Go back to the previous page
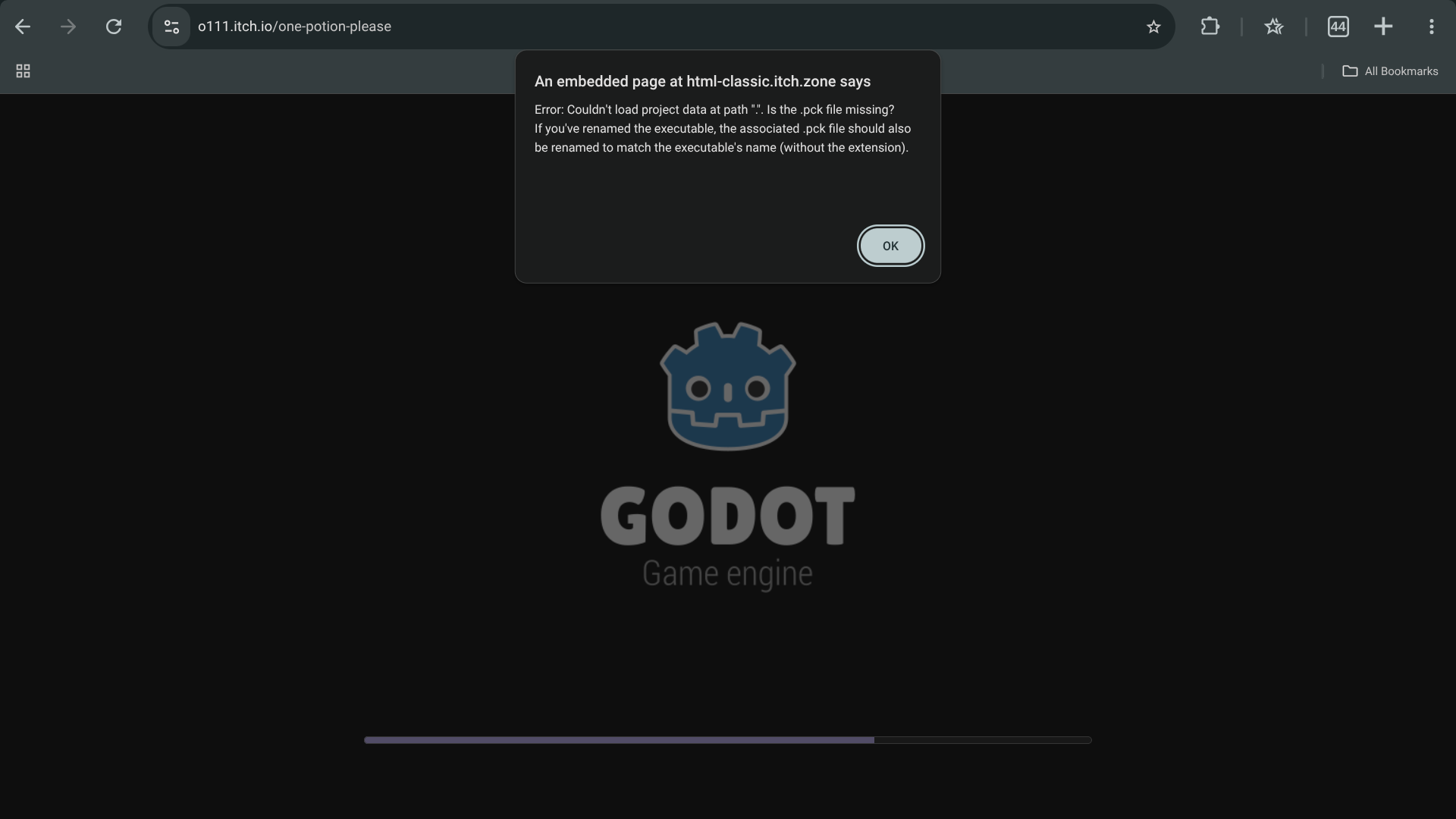1456x819 pixels. coord(23,27)
